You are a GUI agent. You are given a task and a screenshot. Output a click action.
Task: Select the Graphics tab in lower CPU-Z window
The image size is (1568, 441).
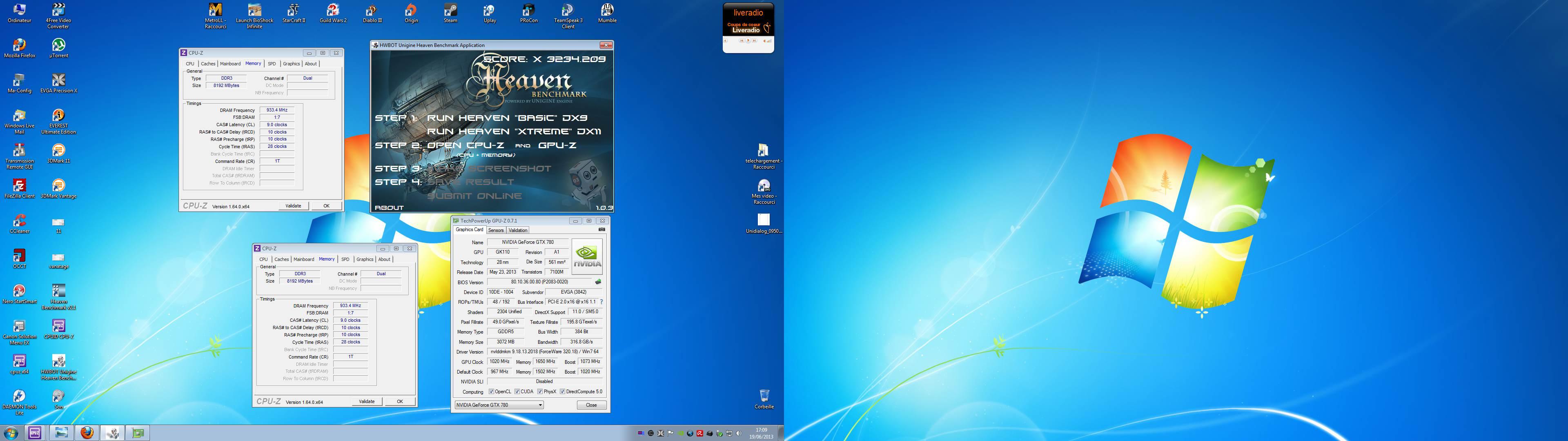tap(365, 259)
